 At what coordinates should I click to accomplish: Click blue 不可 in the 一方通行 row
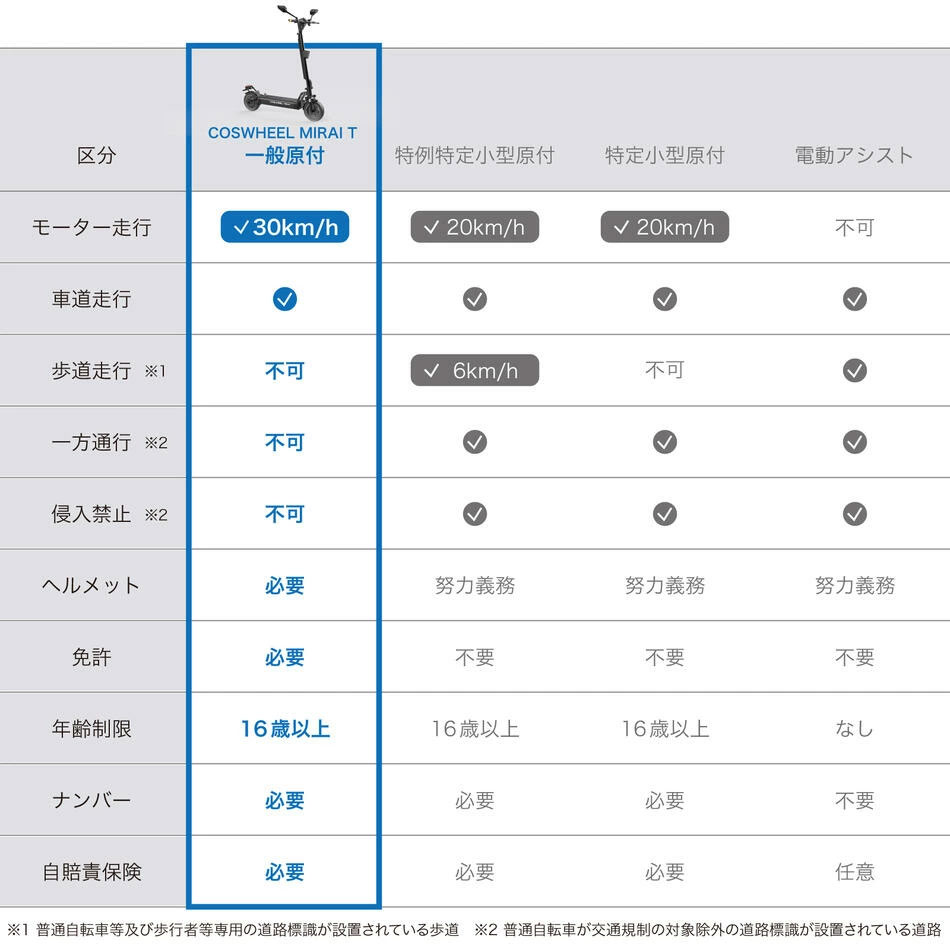285,442
